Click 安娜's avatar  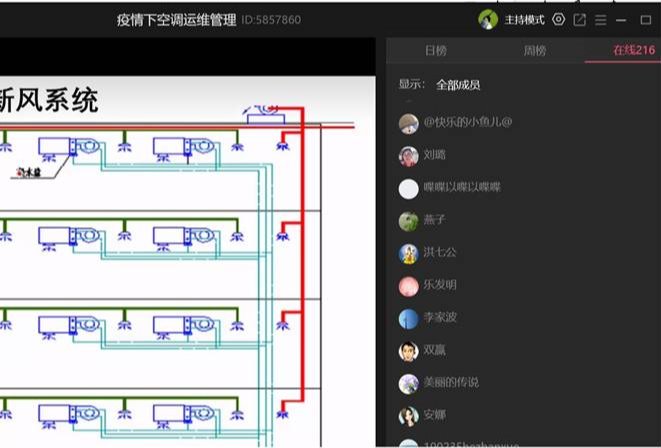(408, 416)
